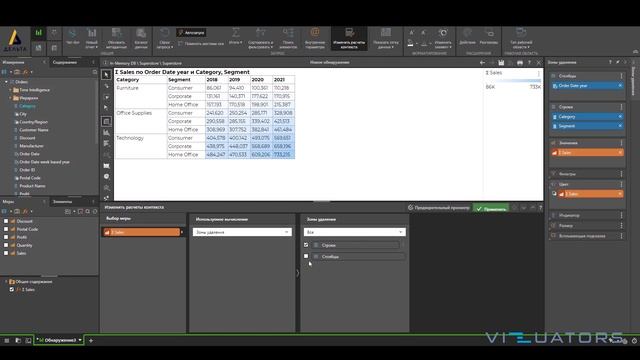This screenshot has height=360, width=640.
Task: Check the Столбцы checkbox in Зоны удаления
Action: click(306, 256)
